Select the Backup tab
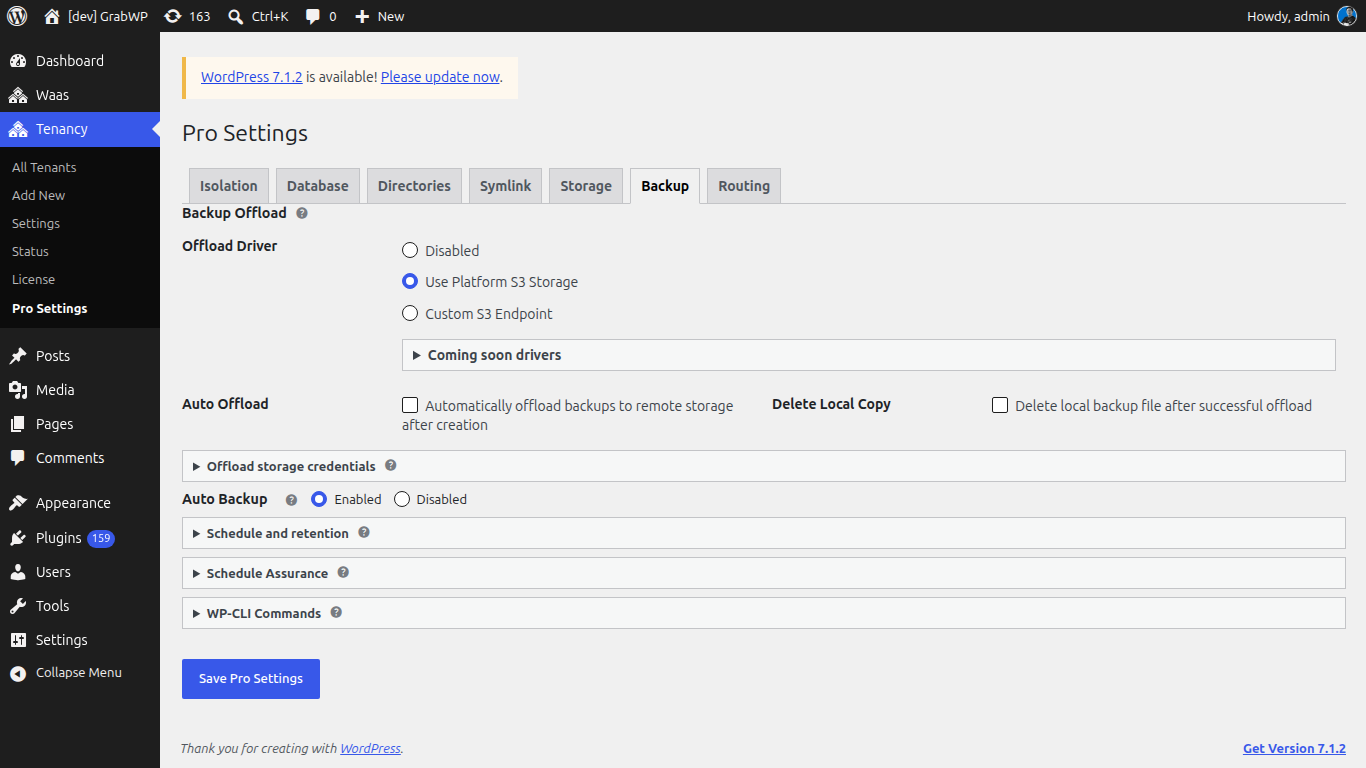 point(665,186)
